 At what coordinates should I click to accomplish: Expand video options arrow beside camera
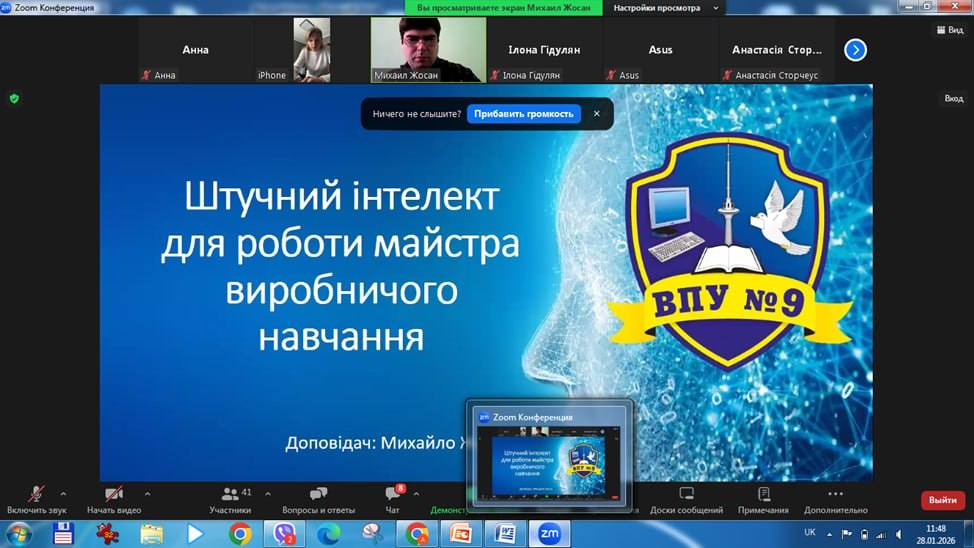(147, 493)
